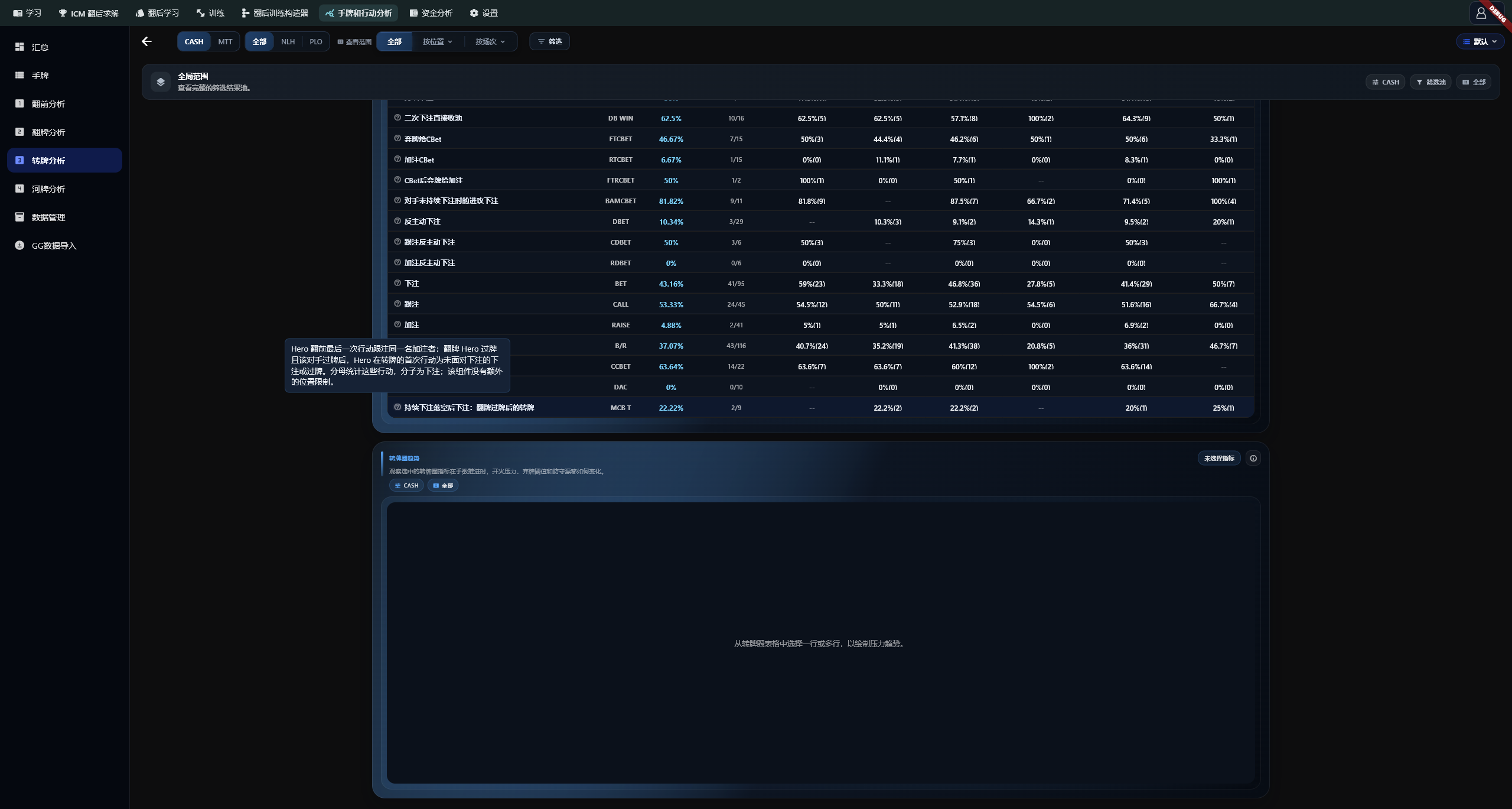Select the NLH variant filter

pos(288,41)
